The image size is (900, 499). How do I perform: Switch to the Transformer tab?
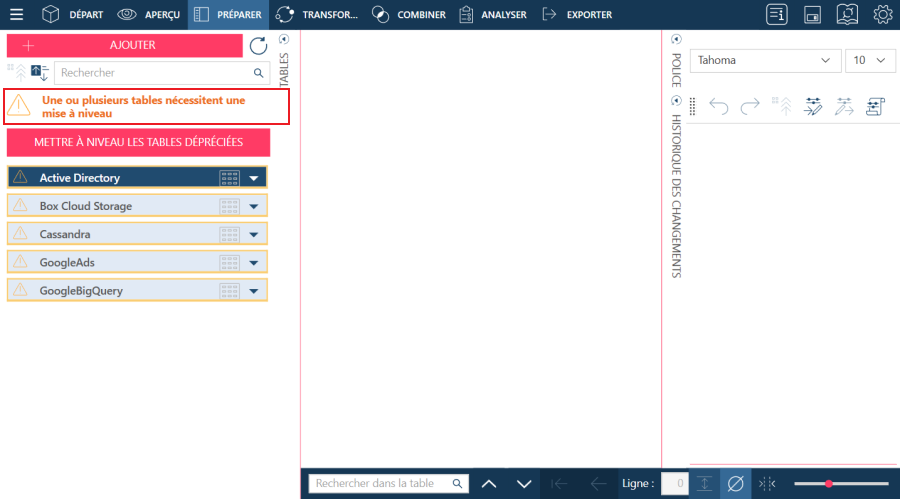(316, 14)
